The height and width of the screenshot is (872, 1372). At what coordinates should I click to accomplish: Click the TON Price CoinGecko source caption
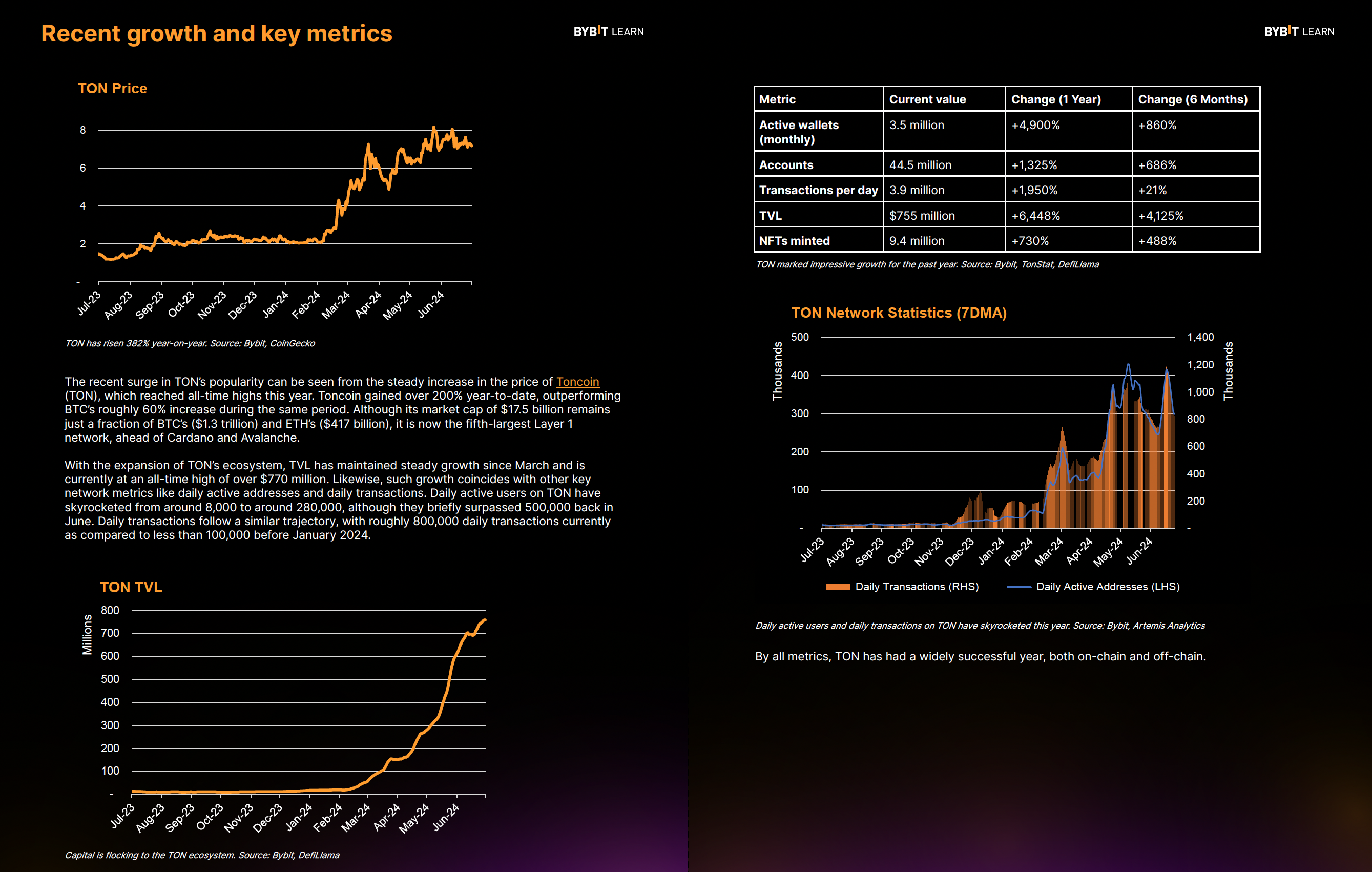tap(190, 343)
